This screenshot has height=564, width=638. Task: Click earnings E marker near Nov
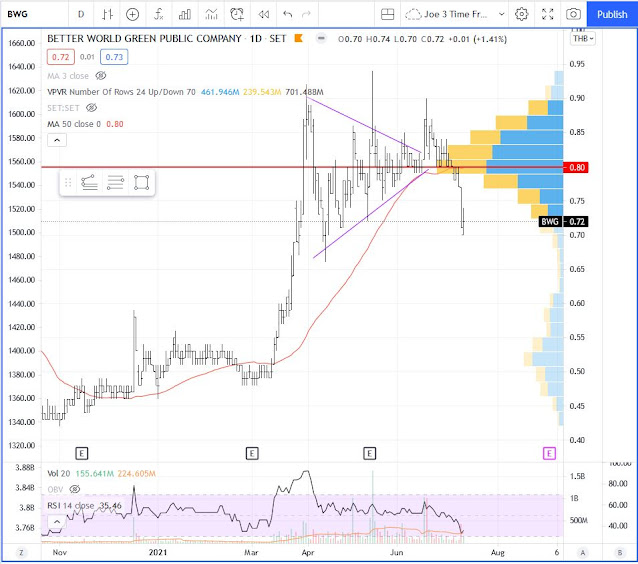(82, 453)
